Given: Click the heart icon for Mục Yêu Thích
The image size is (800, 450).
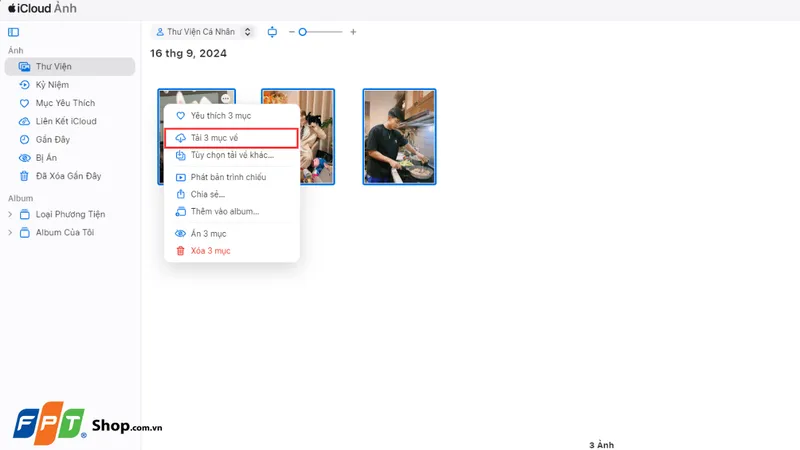Looking at the screenshot, I should [24, 103].
